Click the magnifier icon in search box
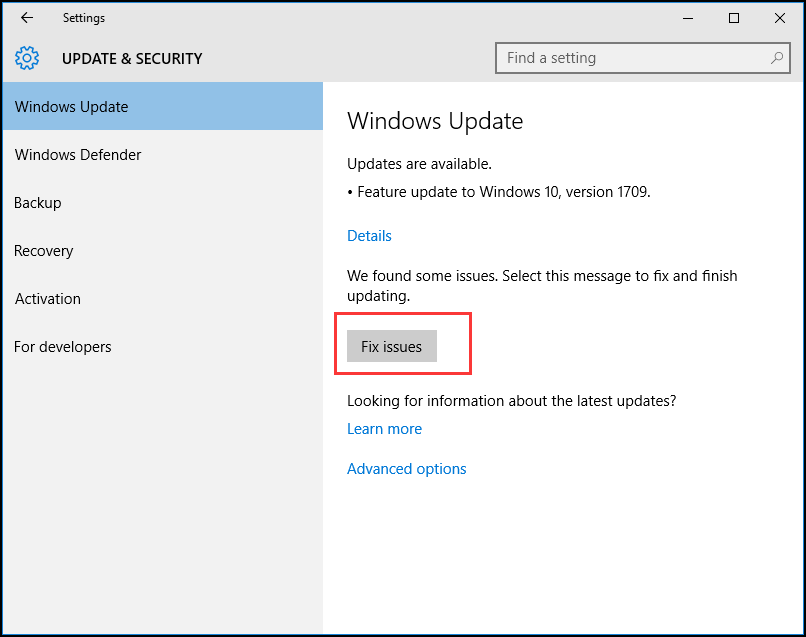 point(778,58)
